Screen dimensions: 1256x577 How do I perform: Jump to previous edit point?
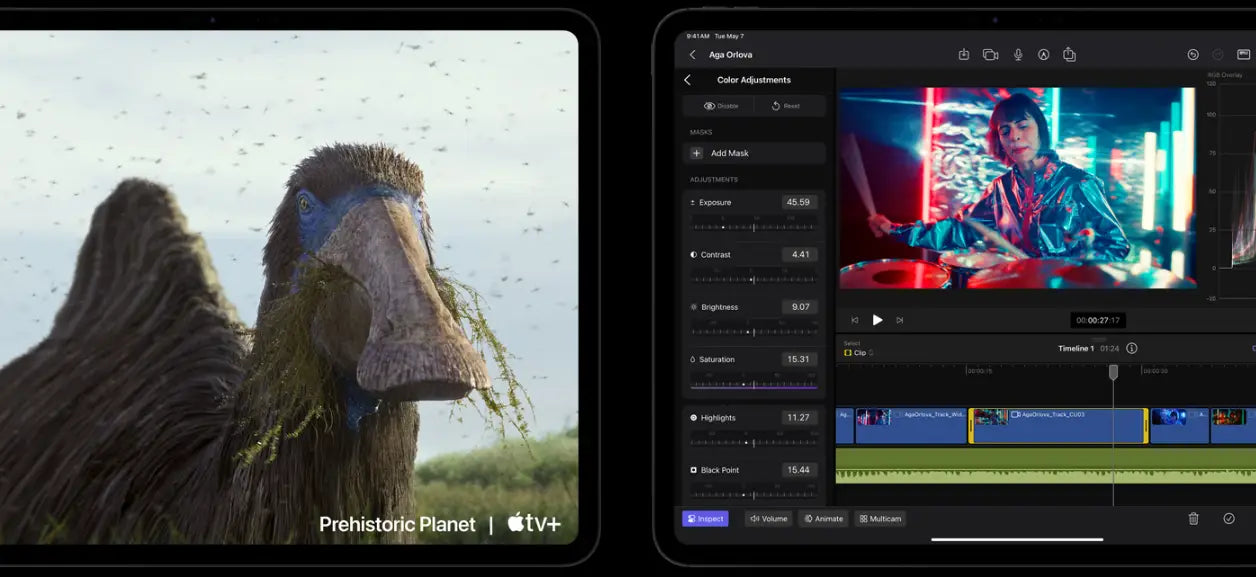point(854,320)
